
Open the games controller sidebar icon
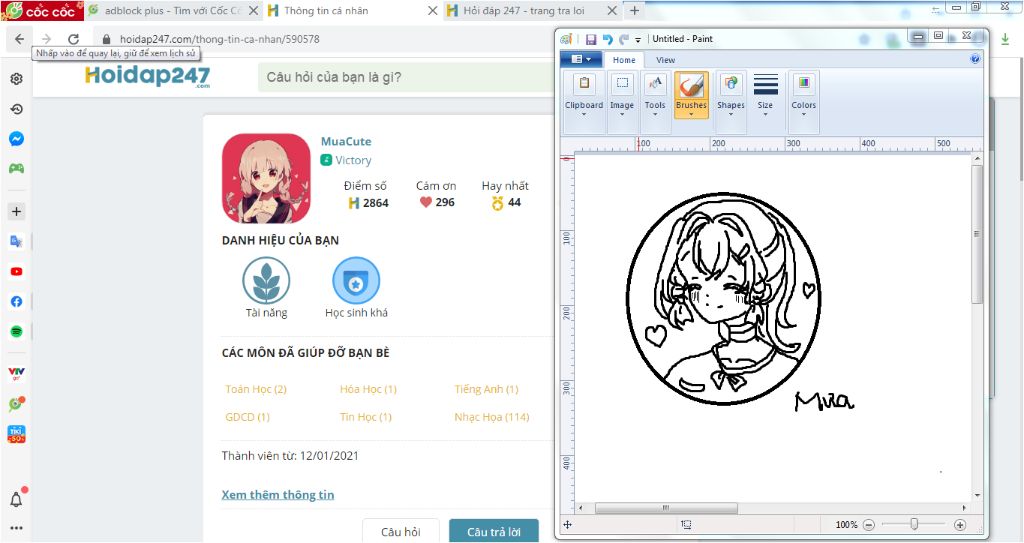pos(16,169)
